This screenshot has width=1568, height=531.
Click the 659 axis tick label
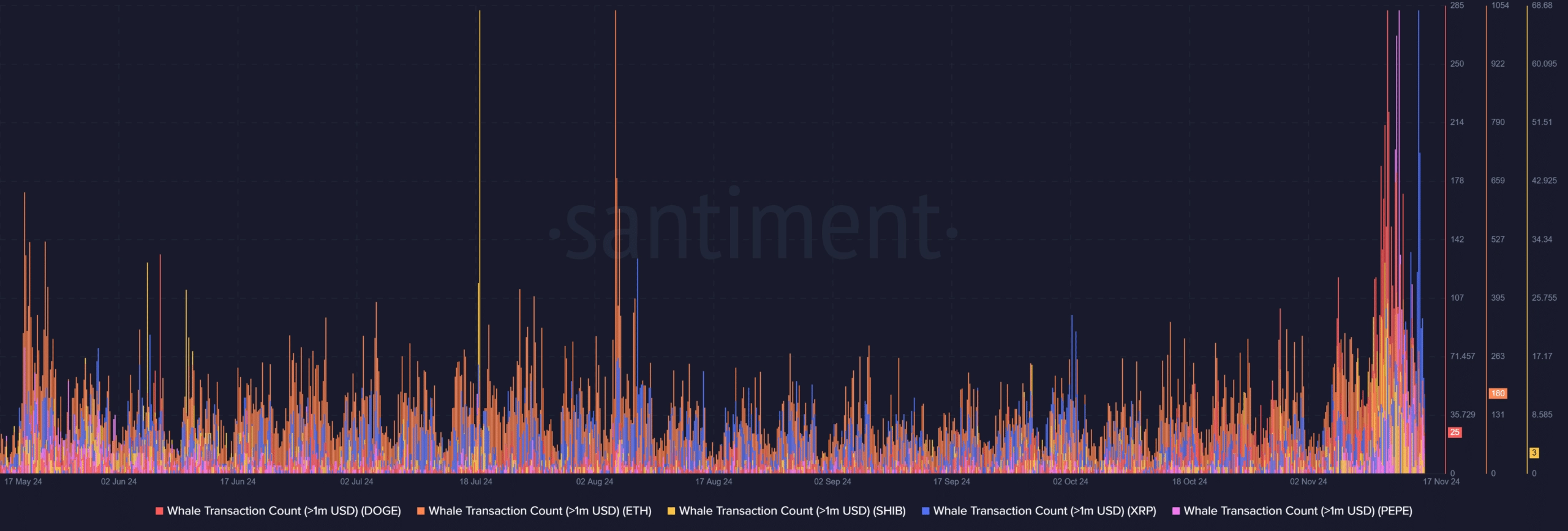[x=1498, y=181]
